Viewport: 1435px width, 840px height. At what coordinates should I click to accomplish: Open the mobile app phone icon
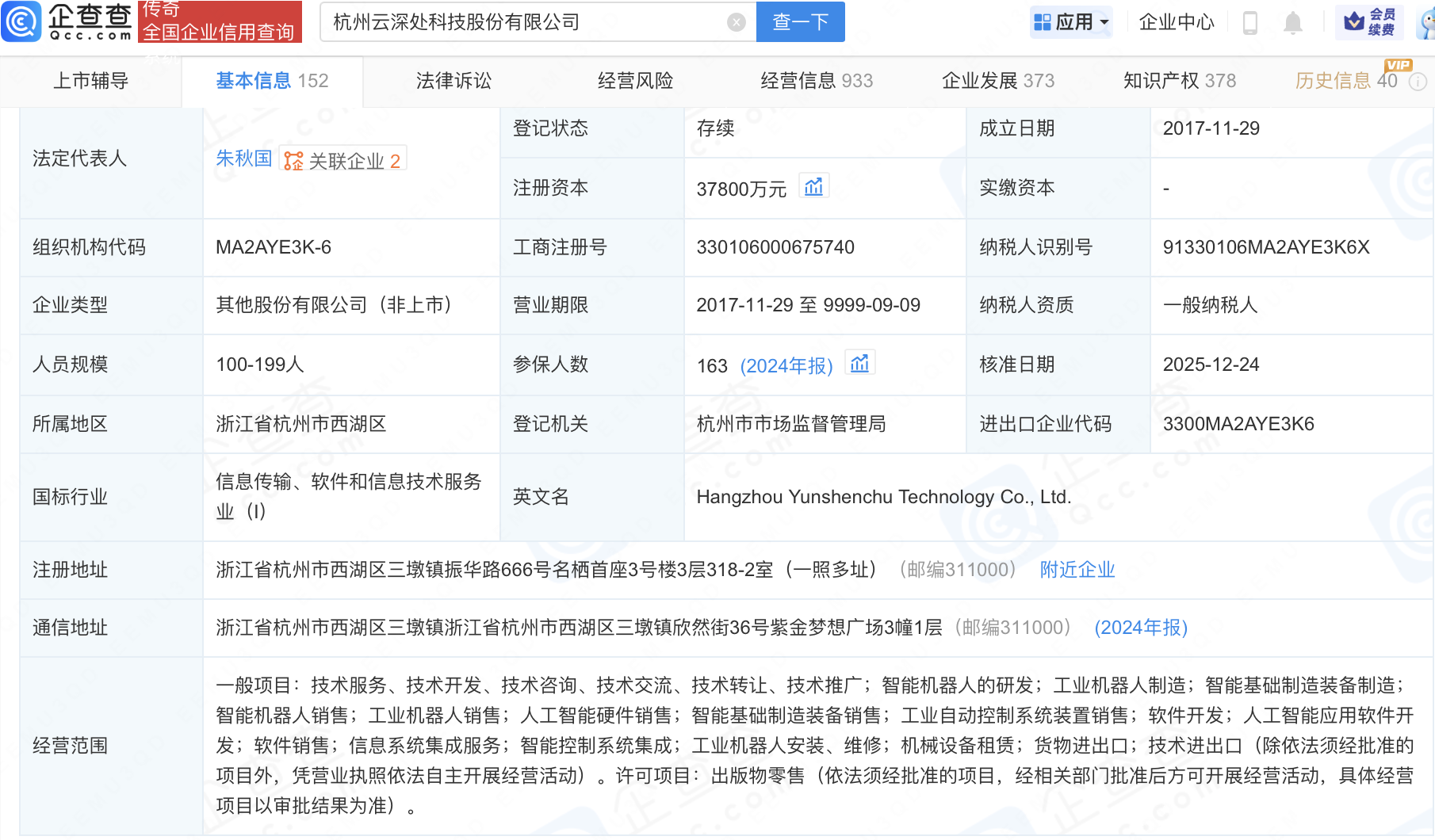coord(1249,22)
